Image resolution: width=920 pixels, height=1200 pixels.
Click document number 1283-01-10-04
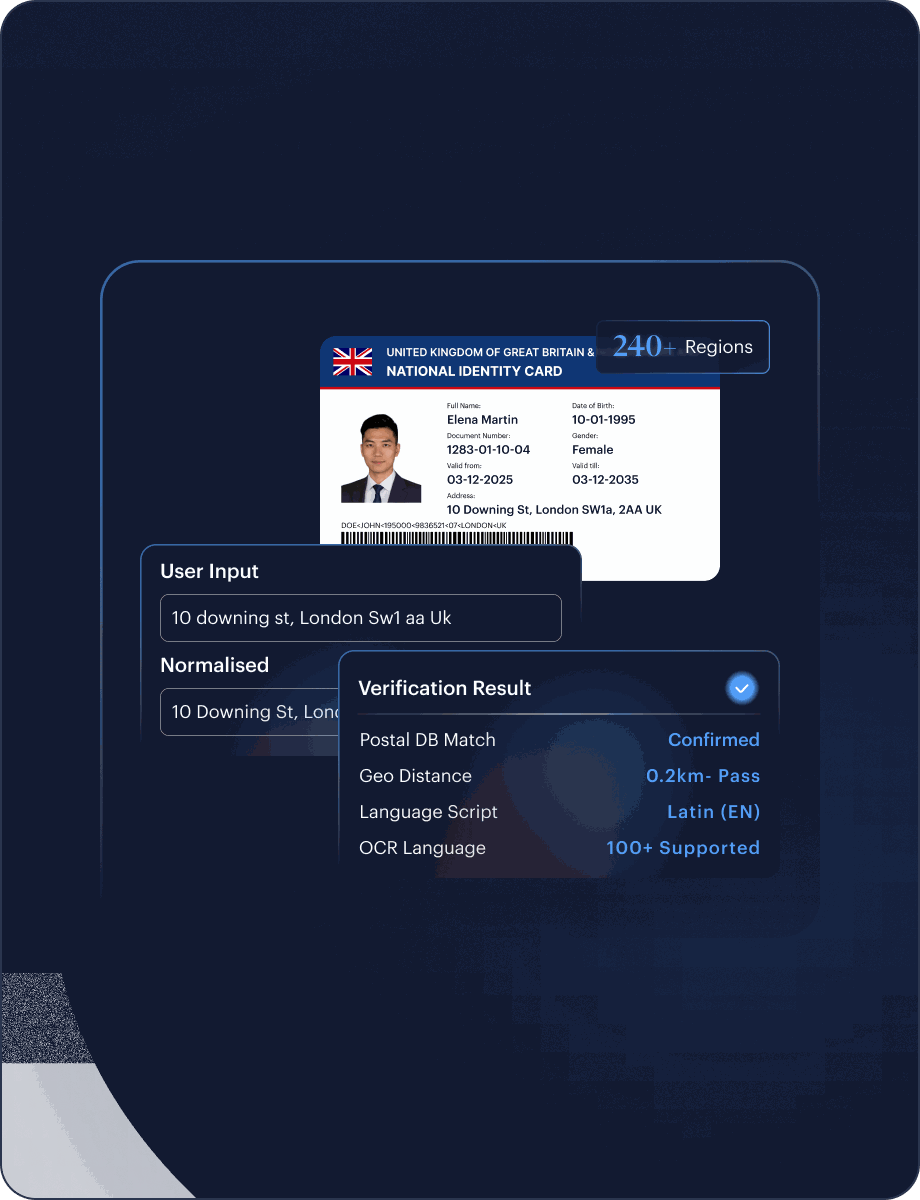(489, 450)
